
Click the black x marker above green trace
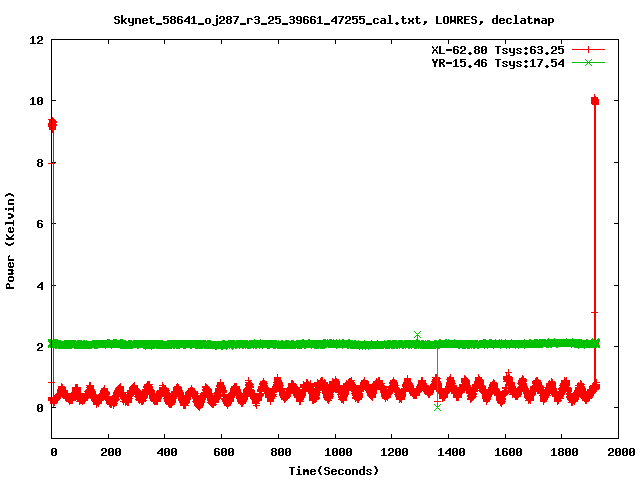click(417, 335)
